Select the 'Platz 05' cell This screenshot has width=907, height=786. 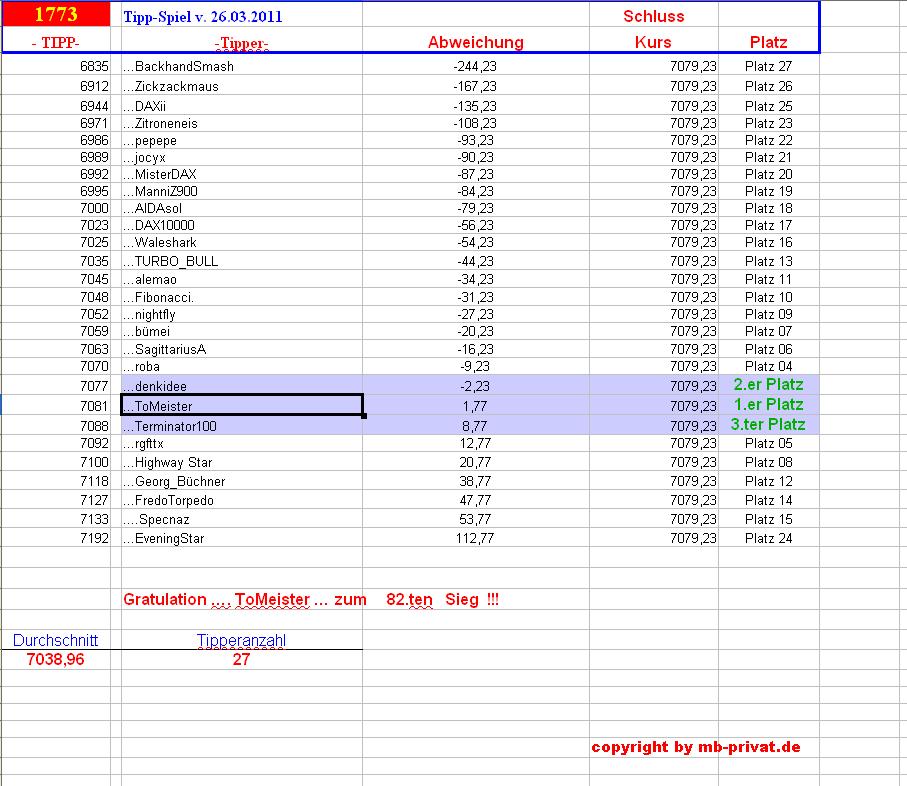pyautogui.click(x=768, y=444)
